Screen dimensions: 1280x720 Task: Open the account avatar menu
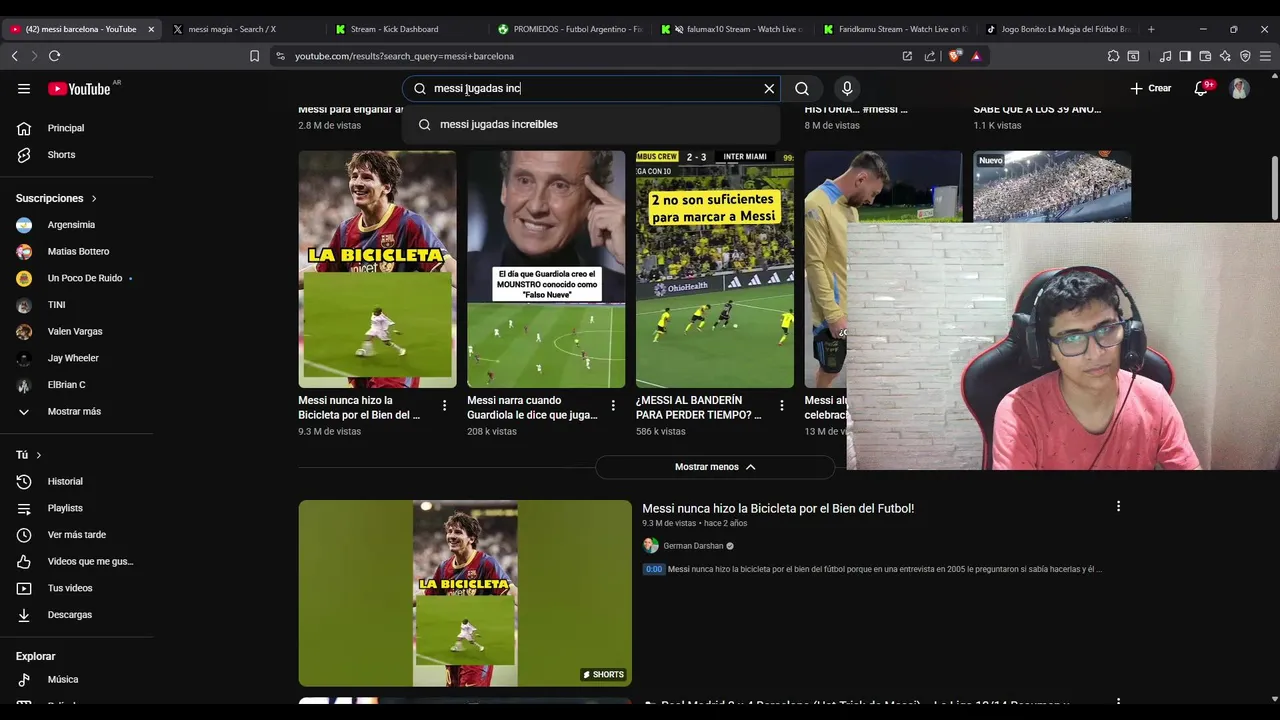click(1240, 89)
